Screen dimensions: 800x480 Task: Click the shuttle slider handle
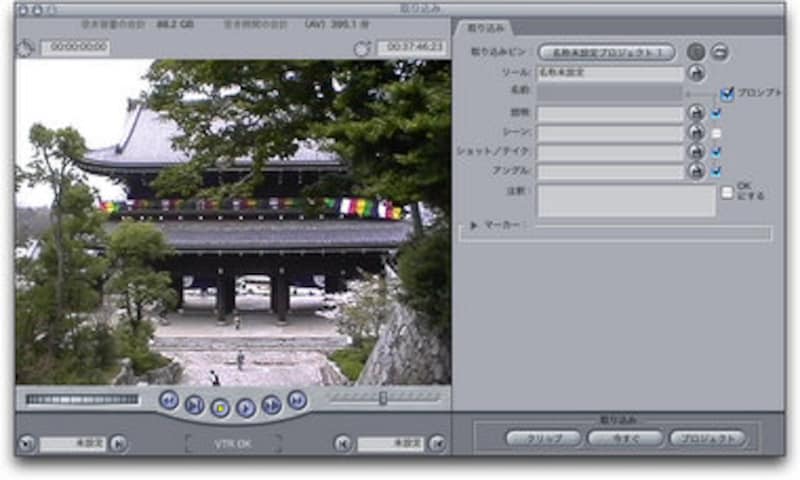[382, 399]
